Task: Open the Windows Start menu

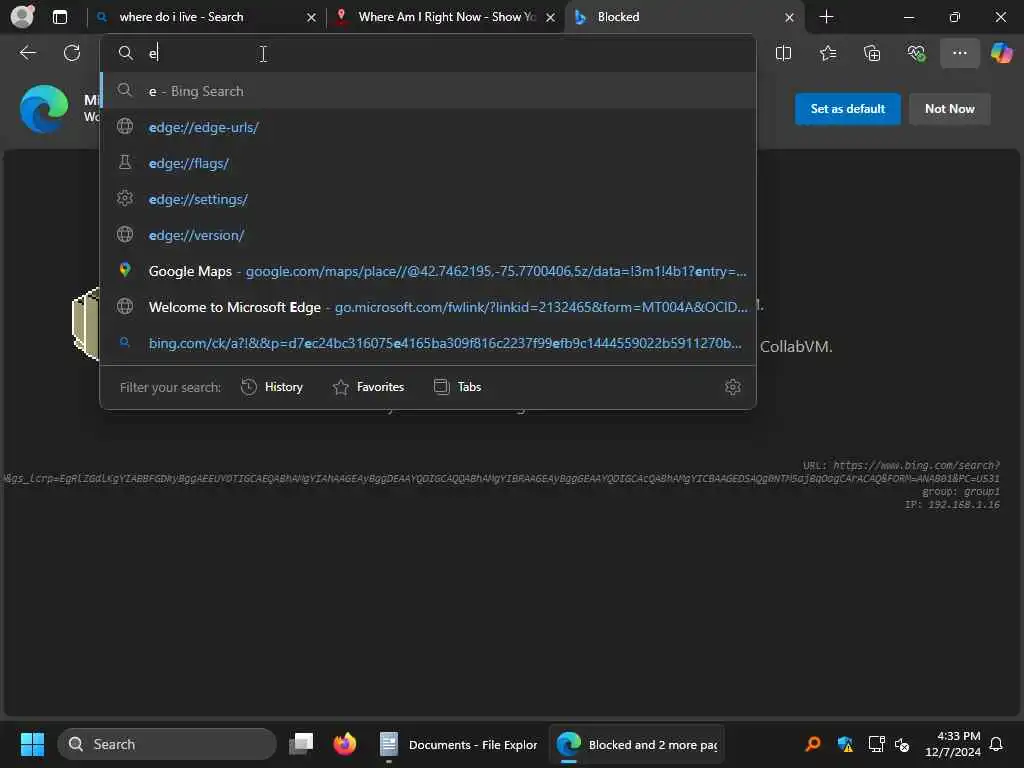Action: point(32,744)
